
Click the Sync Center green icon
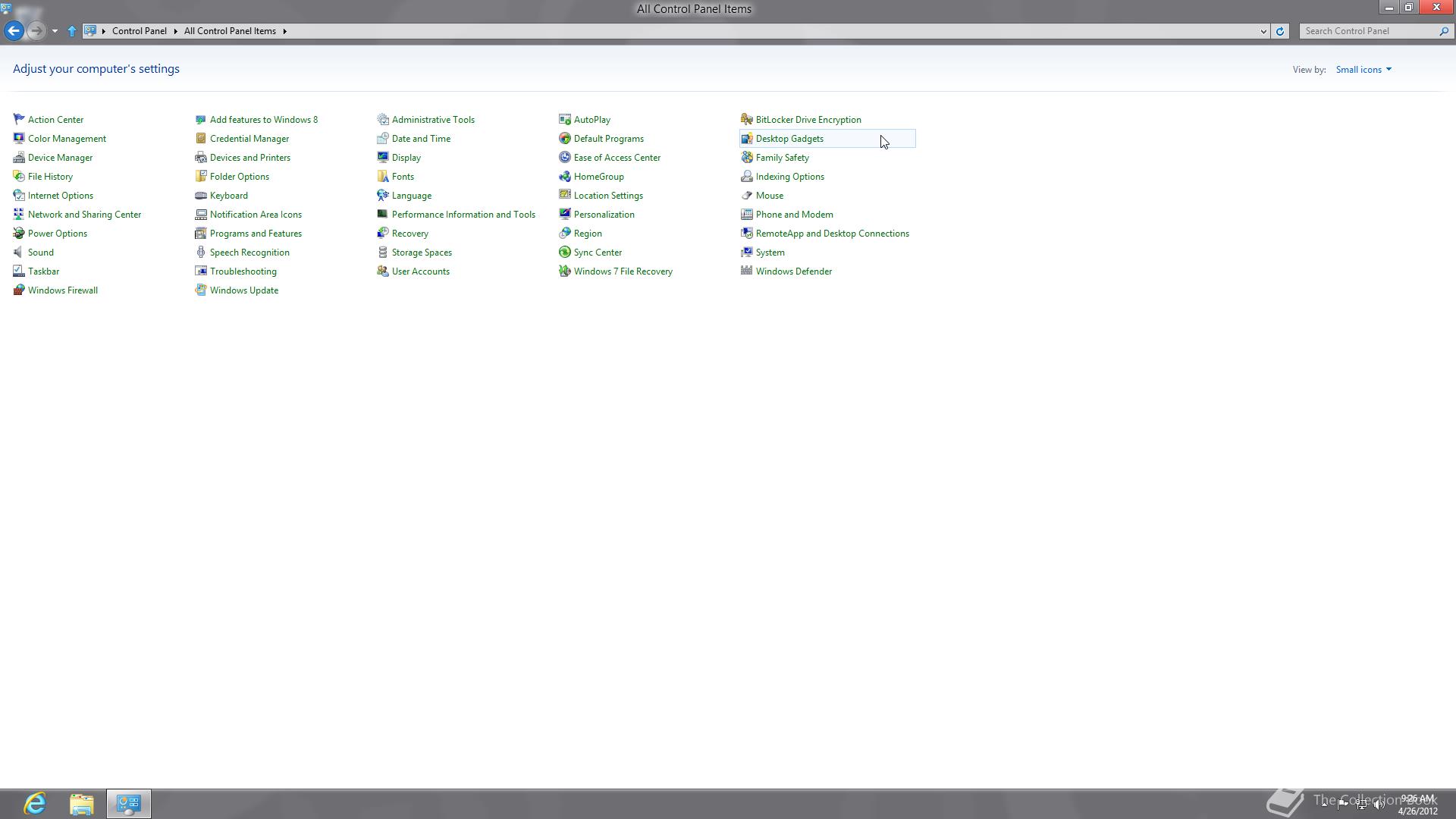tap(565, 252)
